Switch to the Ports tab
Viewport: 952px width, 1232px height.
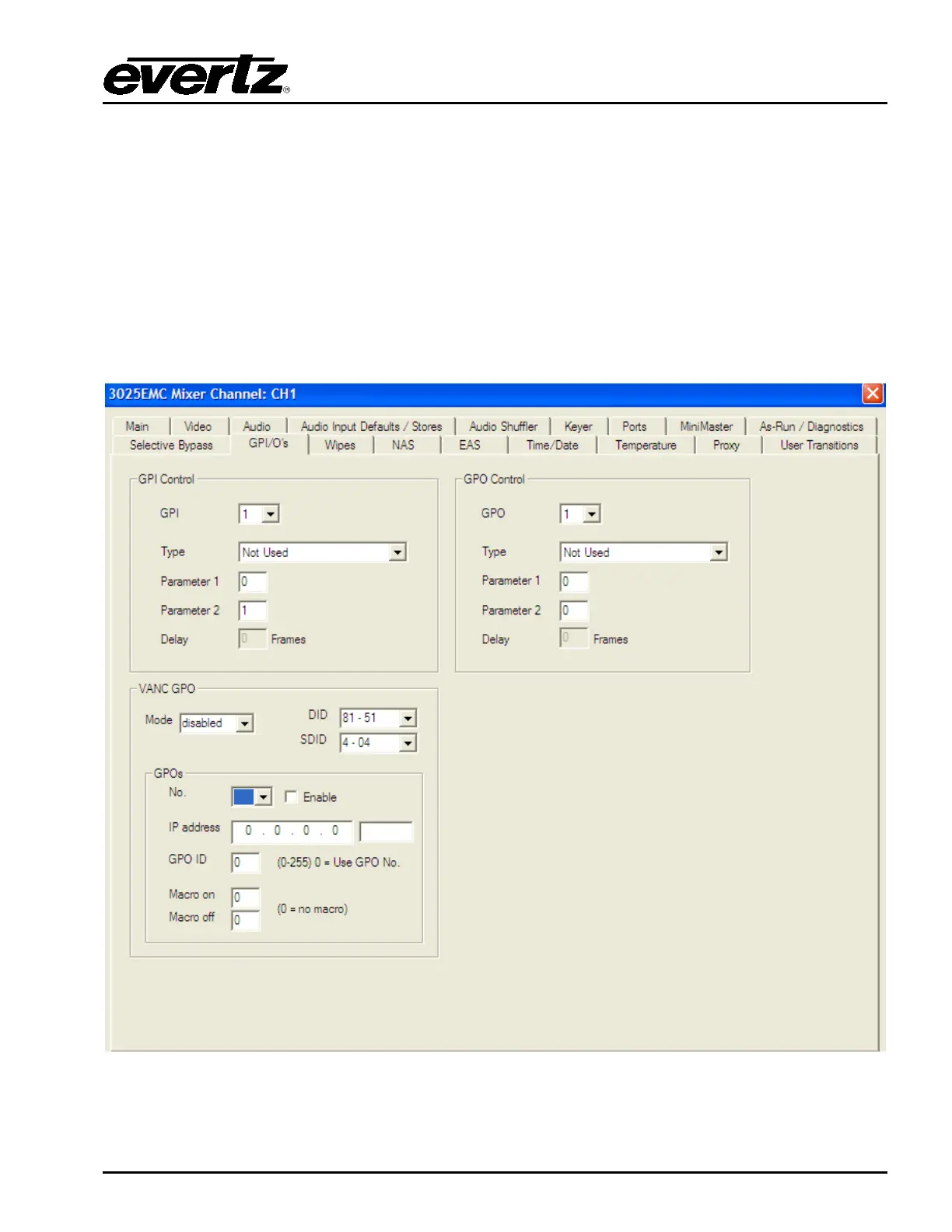click(635, 426)
